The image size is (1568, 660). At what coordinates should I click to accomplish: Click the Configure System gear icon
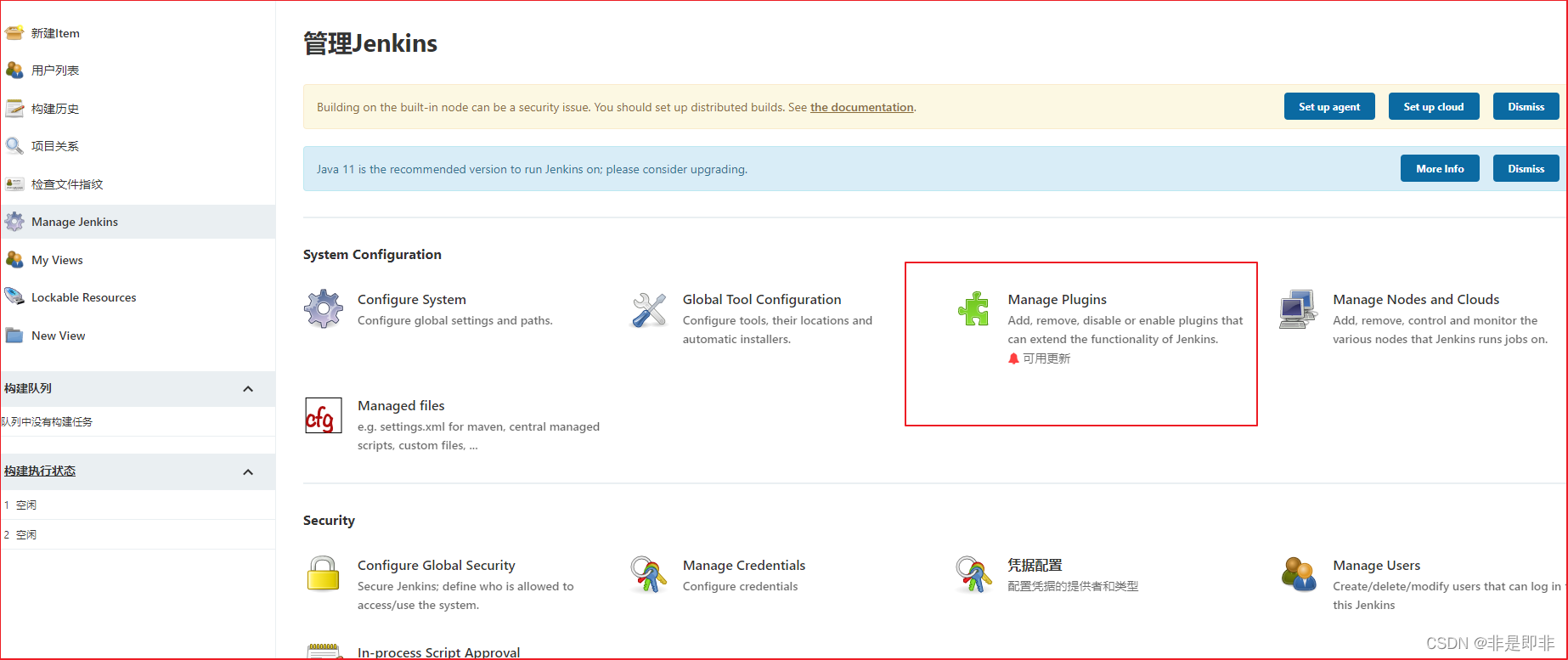coord(324,309)
